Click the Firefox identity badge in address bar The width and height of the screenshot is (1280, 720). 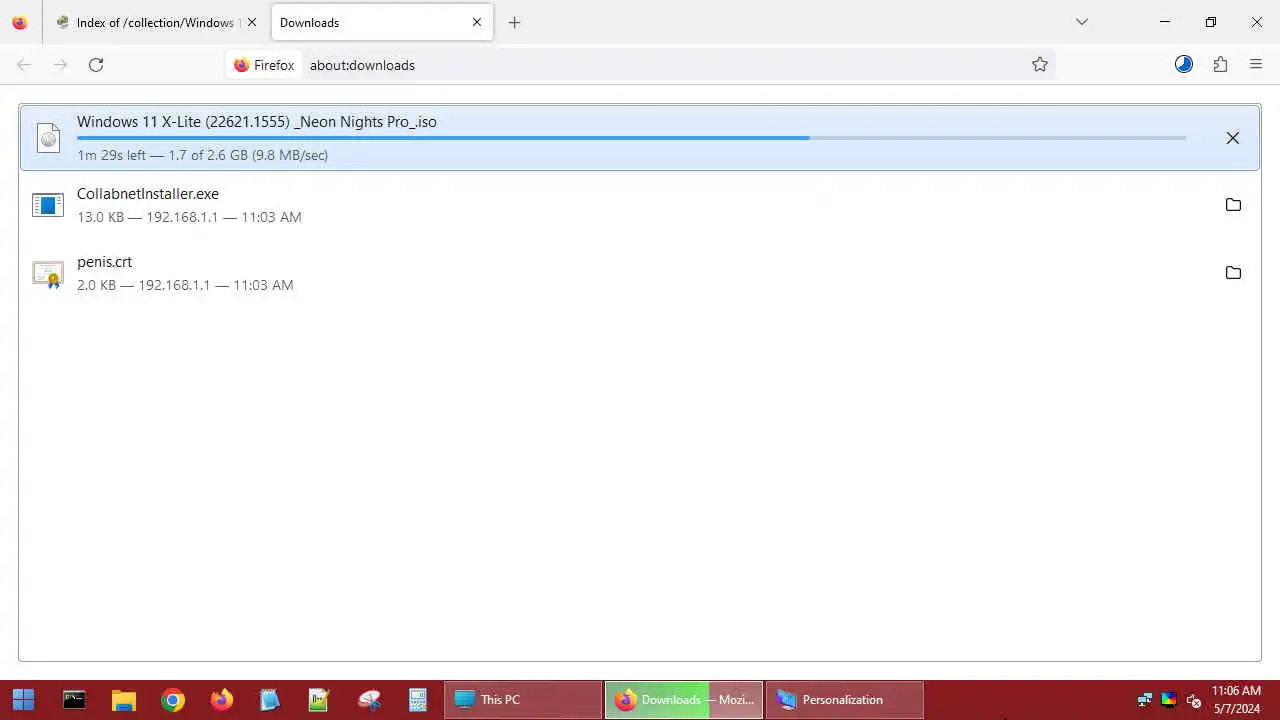(x=264, y=65)
